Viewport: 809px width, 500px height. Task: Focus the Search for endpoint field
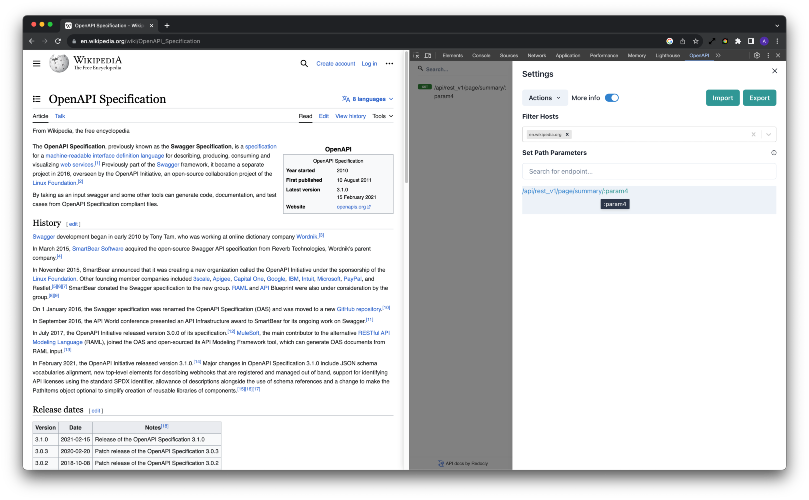point(649,171)
